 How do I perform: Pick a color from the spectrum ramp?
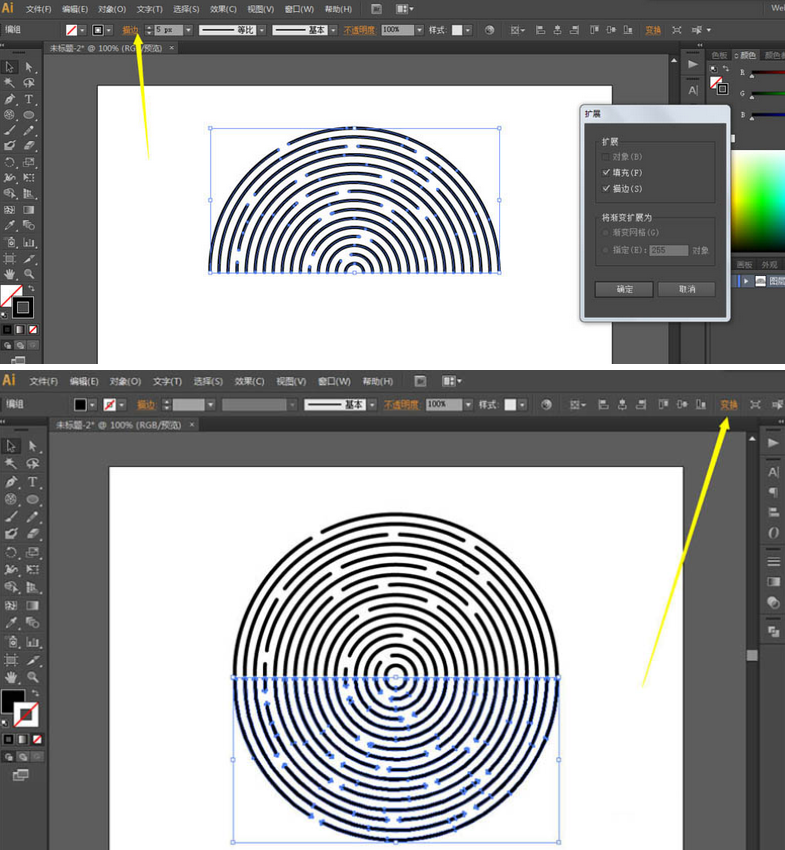pos(760,200)
